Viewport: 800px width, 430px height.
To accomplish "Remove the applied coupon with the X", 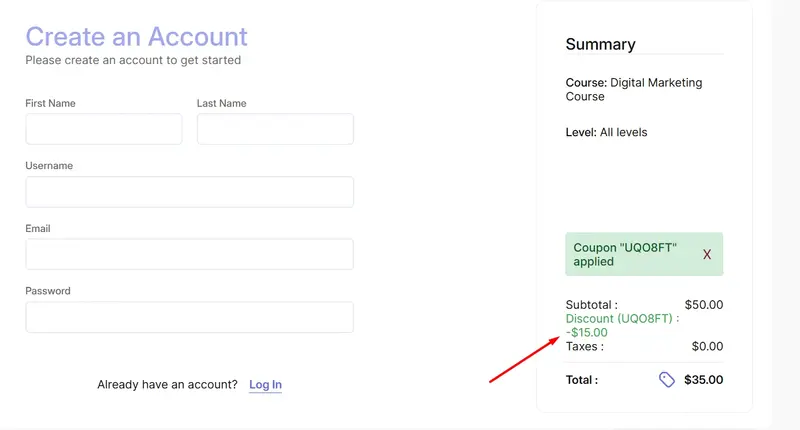I will 707,254.
